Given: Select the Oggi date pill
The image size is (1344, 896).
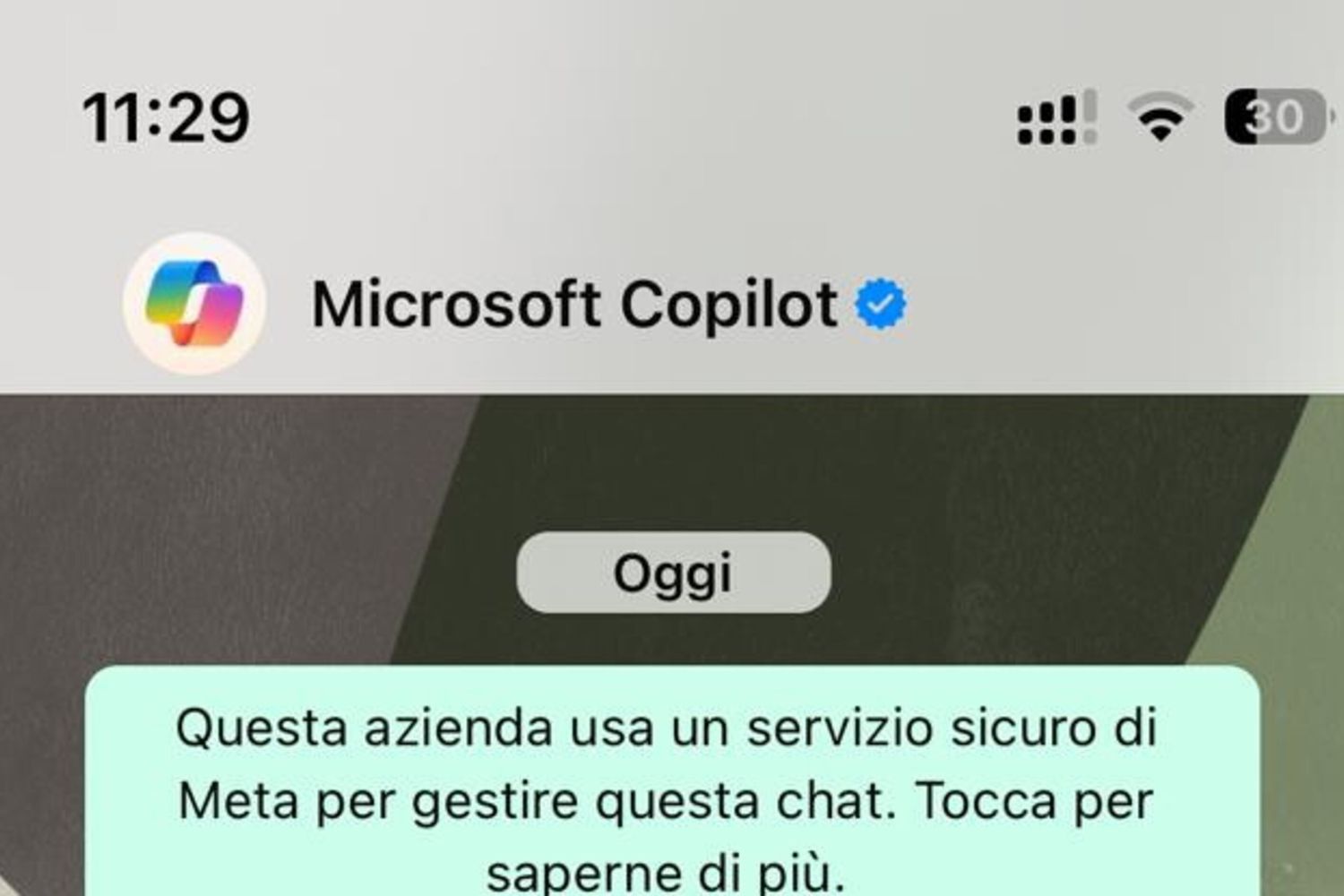Looking at the screenshot, I should point(674,573).
